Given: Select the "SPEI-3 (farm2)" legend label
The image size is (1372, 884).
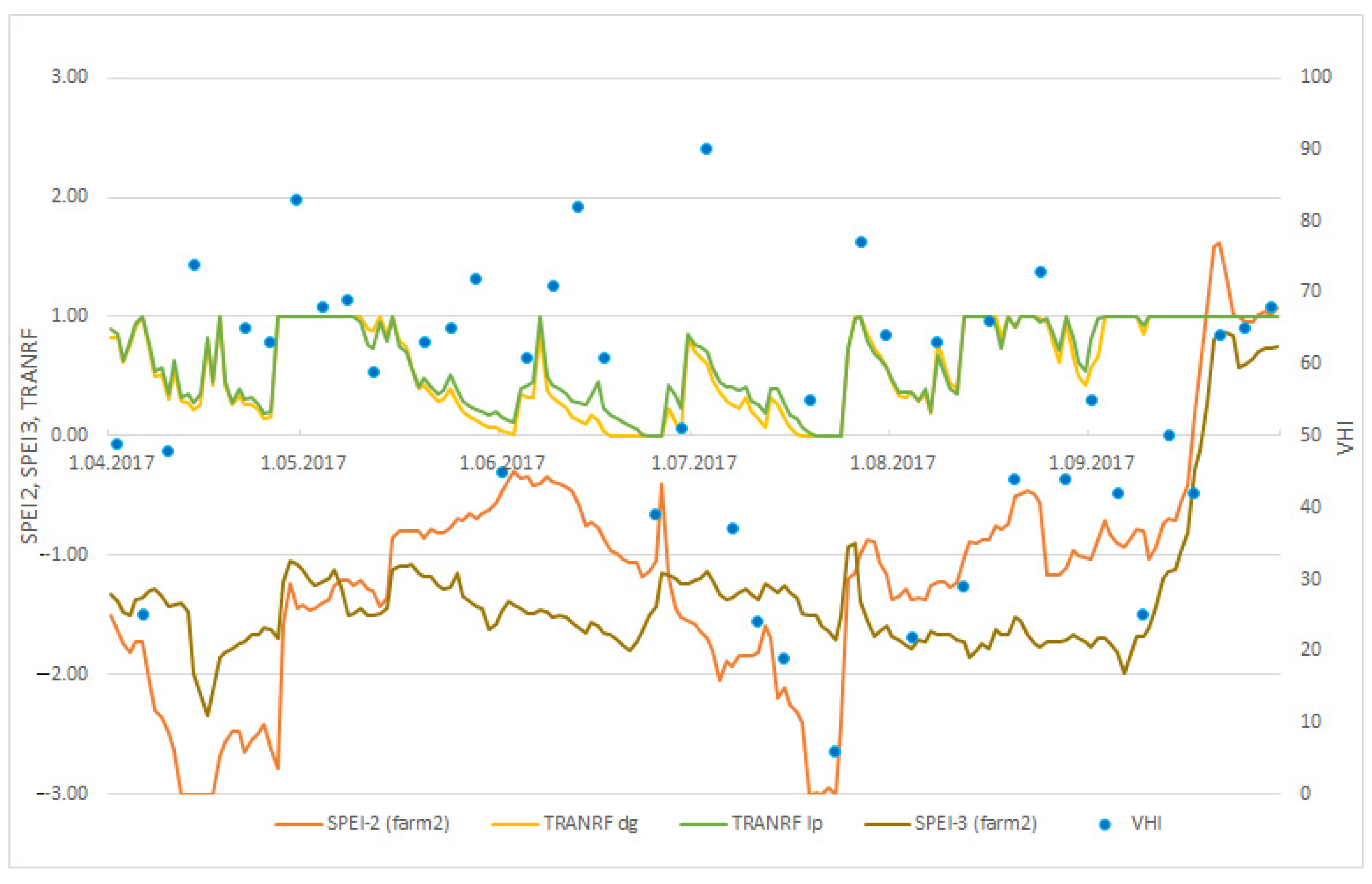Looking at the screenshot, I should tap(976, 823).
